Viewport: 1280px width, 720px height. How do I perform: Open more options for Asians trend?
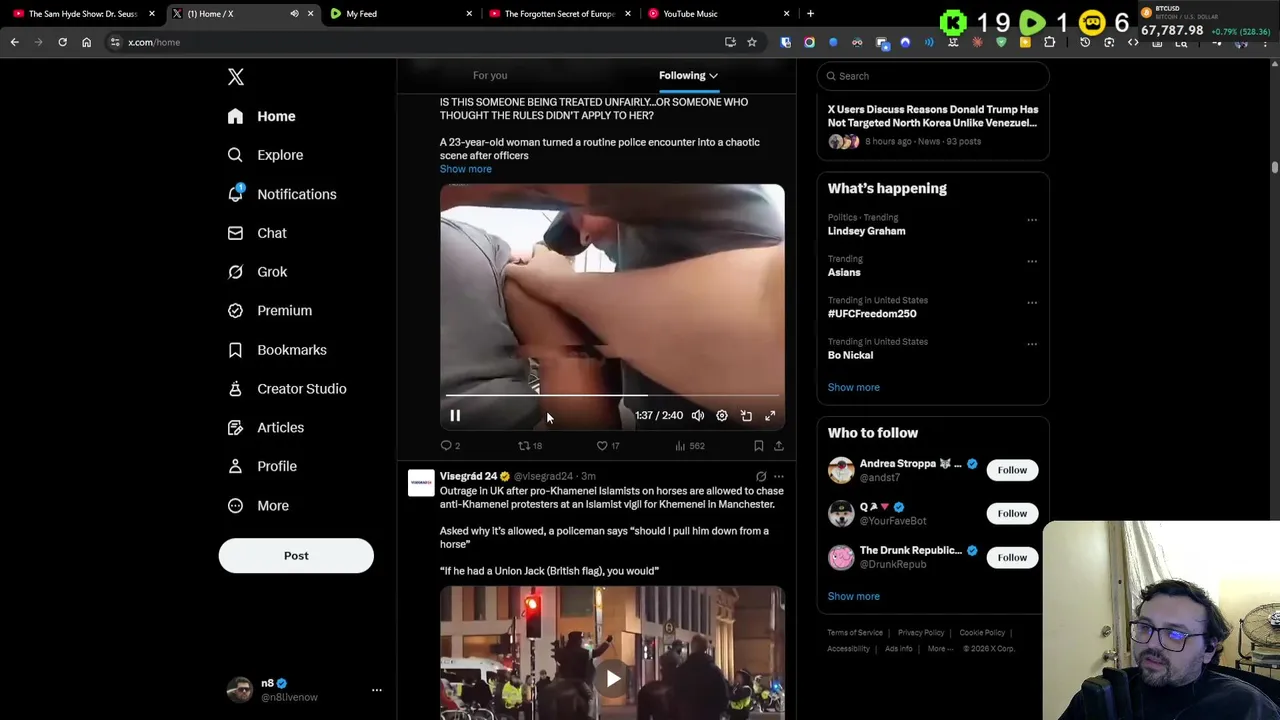click(x=1032, y=262)
